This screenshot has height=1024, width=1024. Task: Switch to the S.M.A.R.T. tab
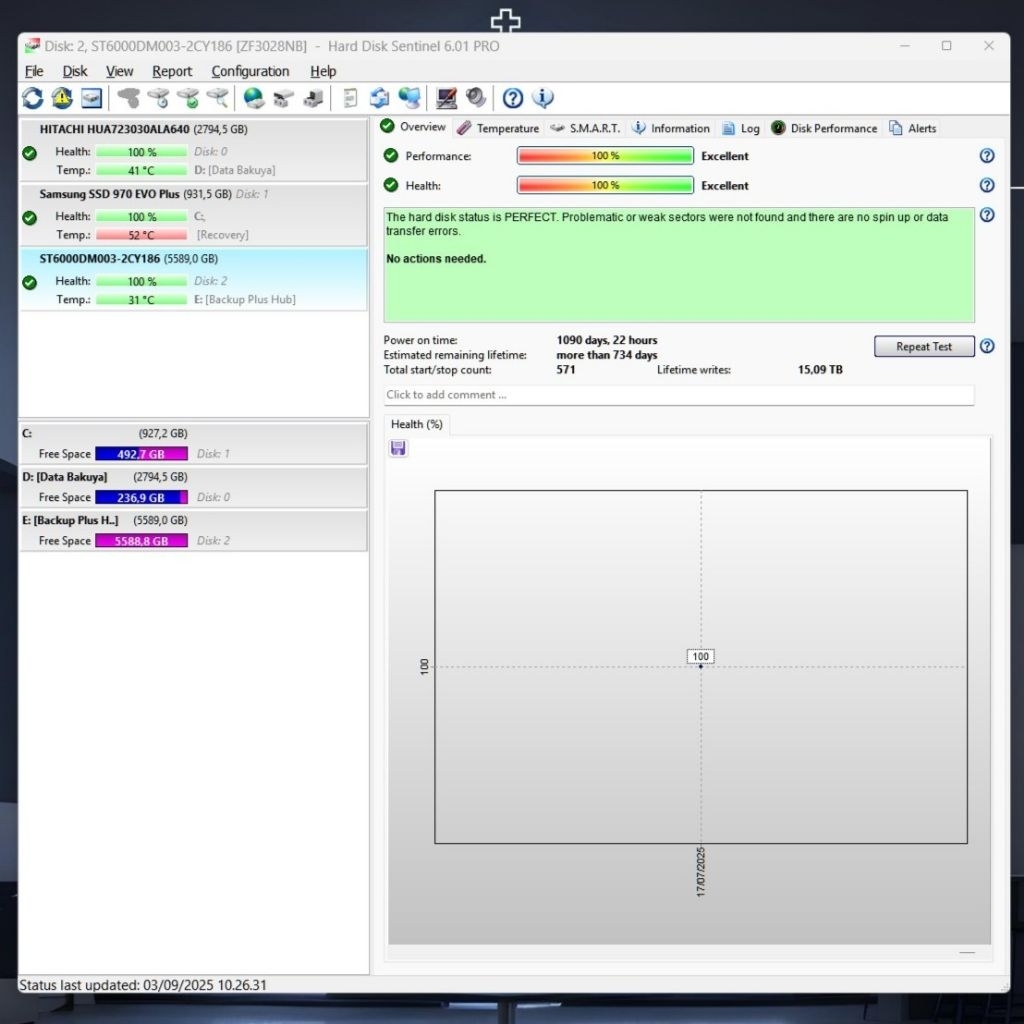(x=585, y=128)
